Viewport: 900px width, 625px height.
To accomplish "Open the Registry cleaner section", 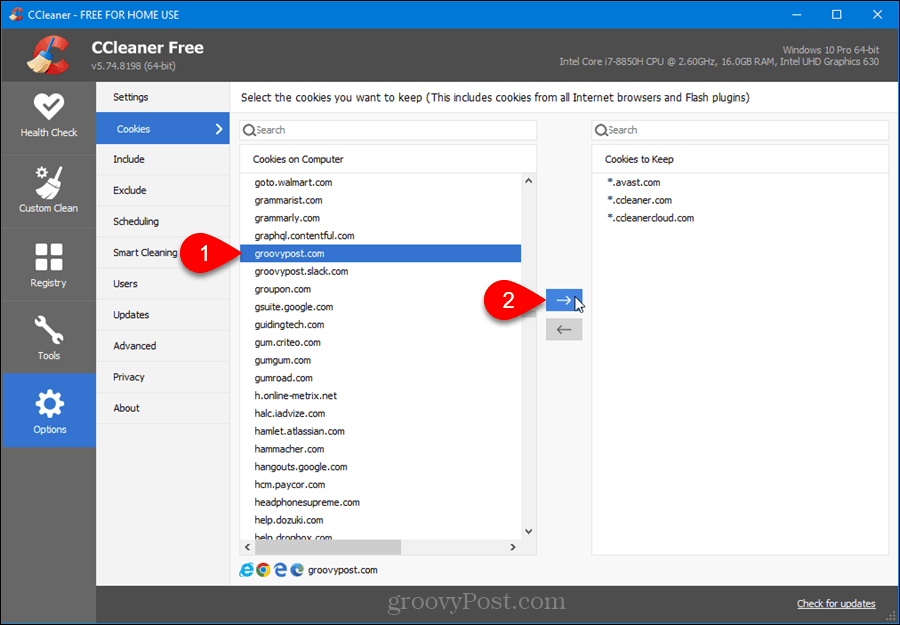I will tap(49, 265).
